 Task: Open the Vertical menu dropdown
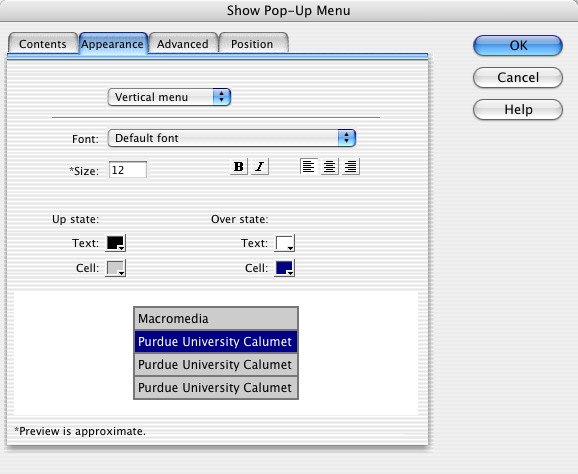[169, 97]
